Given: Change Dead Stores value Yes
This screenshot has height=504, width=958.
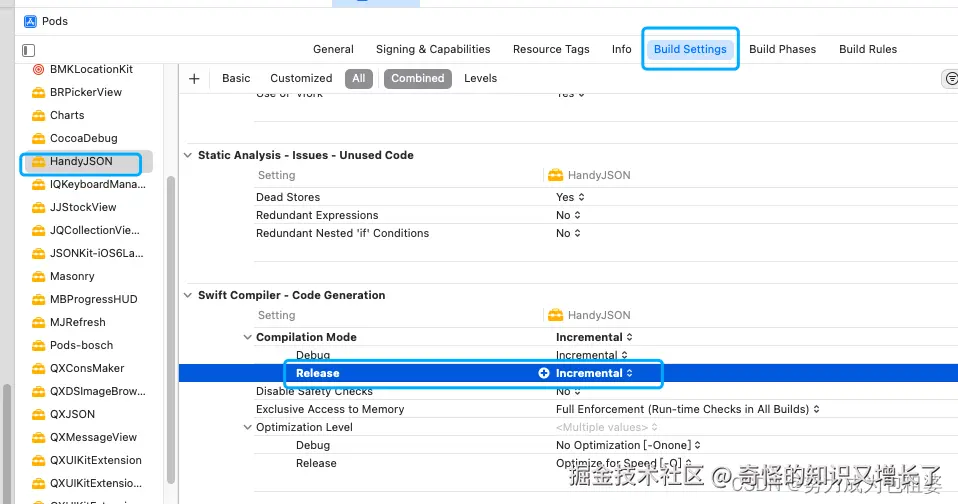Looking at the screenshot, I should tap(570, 197).
